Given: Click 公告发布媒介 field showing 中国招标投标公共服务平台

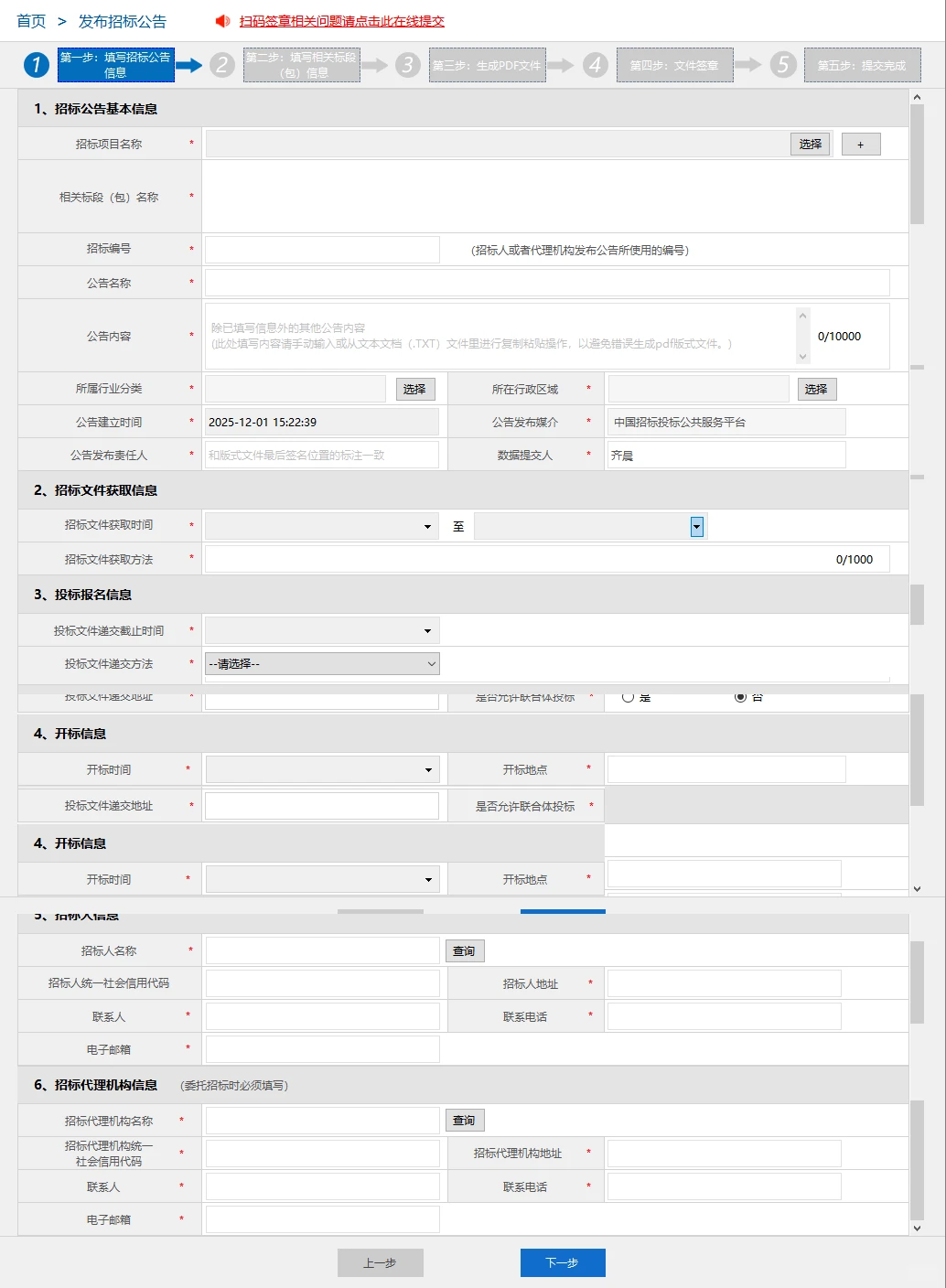Looking at the screenshot, I should tap(726, 422).
